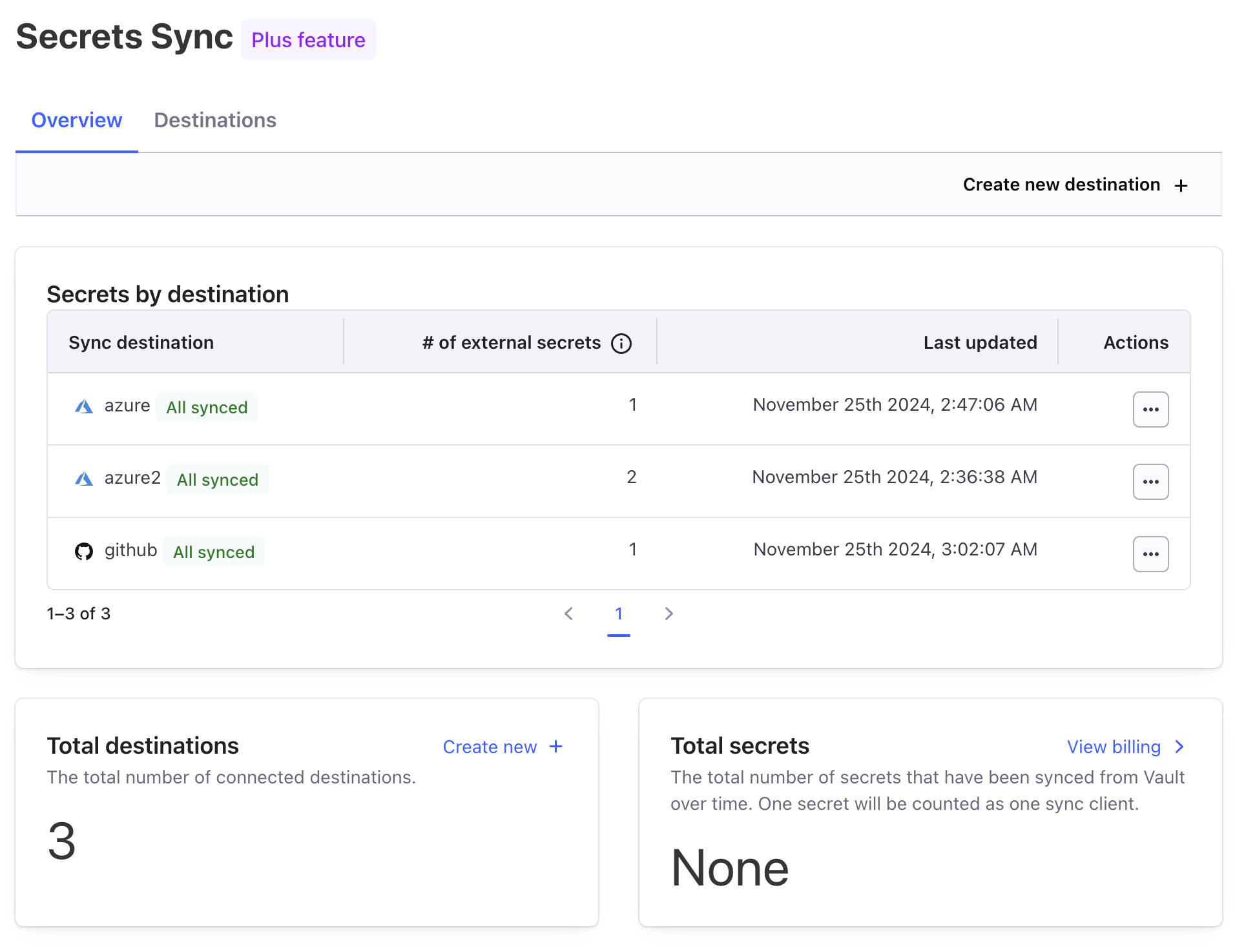Click the GitHub logo icon
Screen dimensions: 1235x952
[x=84, y=552]
